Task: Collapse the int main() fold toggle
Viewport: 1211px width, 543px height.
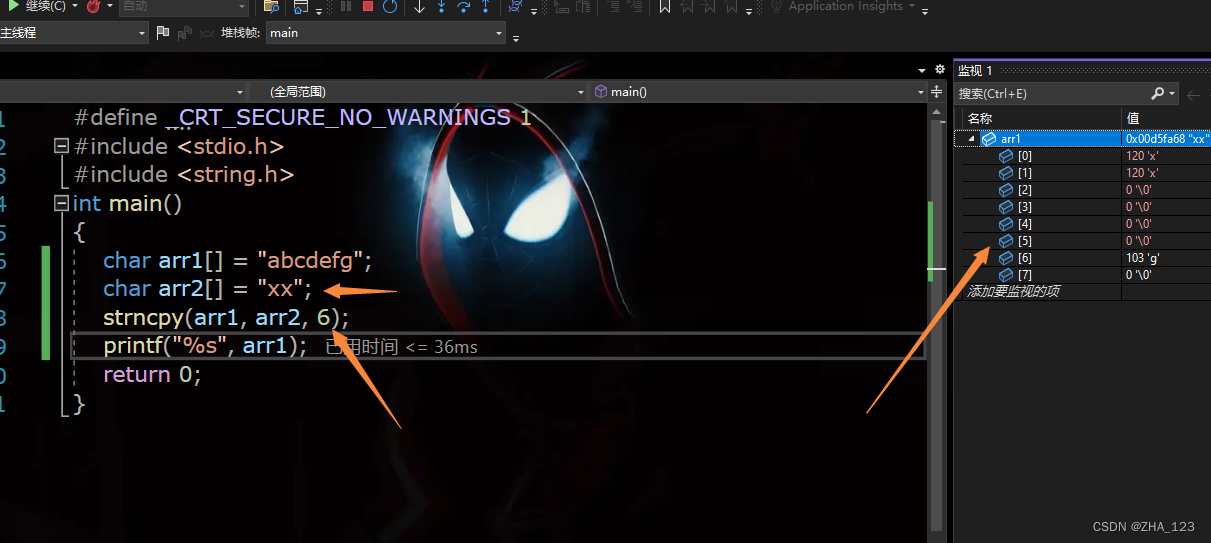Action: (62, 203)
